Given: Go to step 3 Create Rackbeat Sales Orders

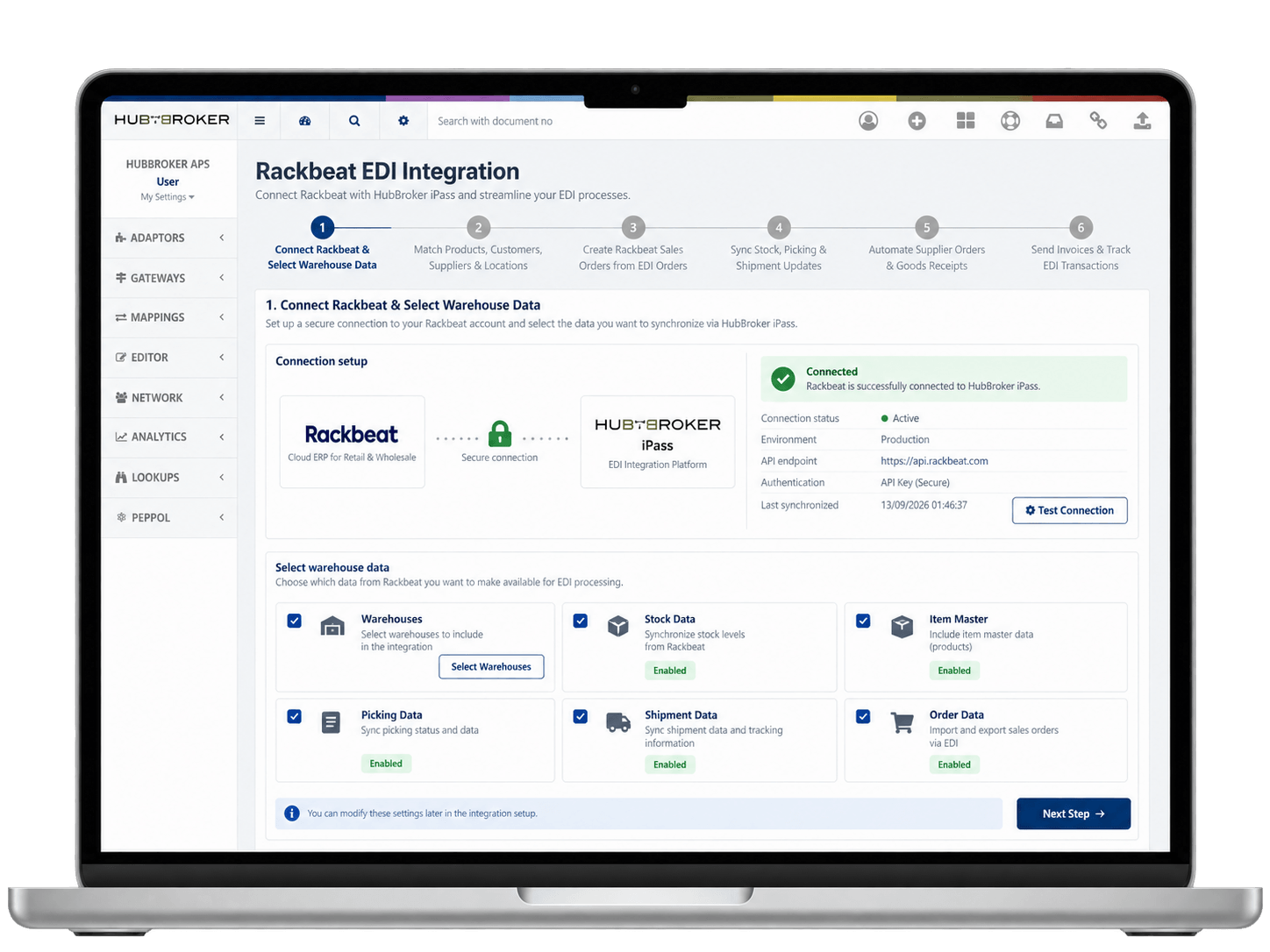Looking at the screenshot, I should (x=633, y=245).
